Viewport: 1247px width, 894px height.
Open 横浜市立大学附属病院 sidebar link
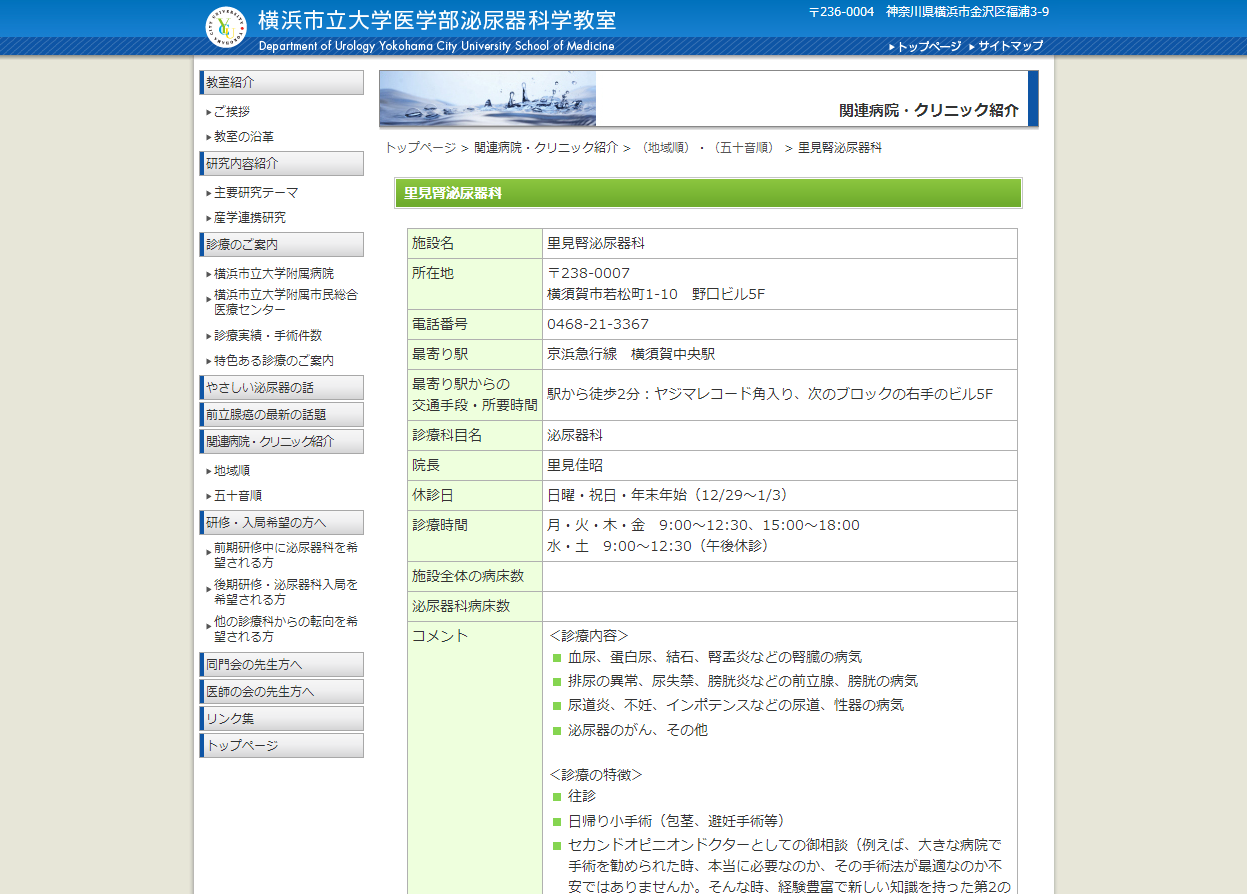273,274
